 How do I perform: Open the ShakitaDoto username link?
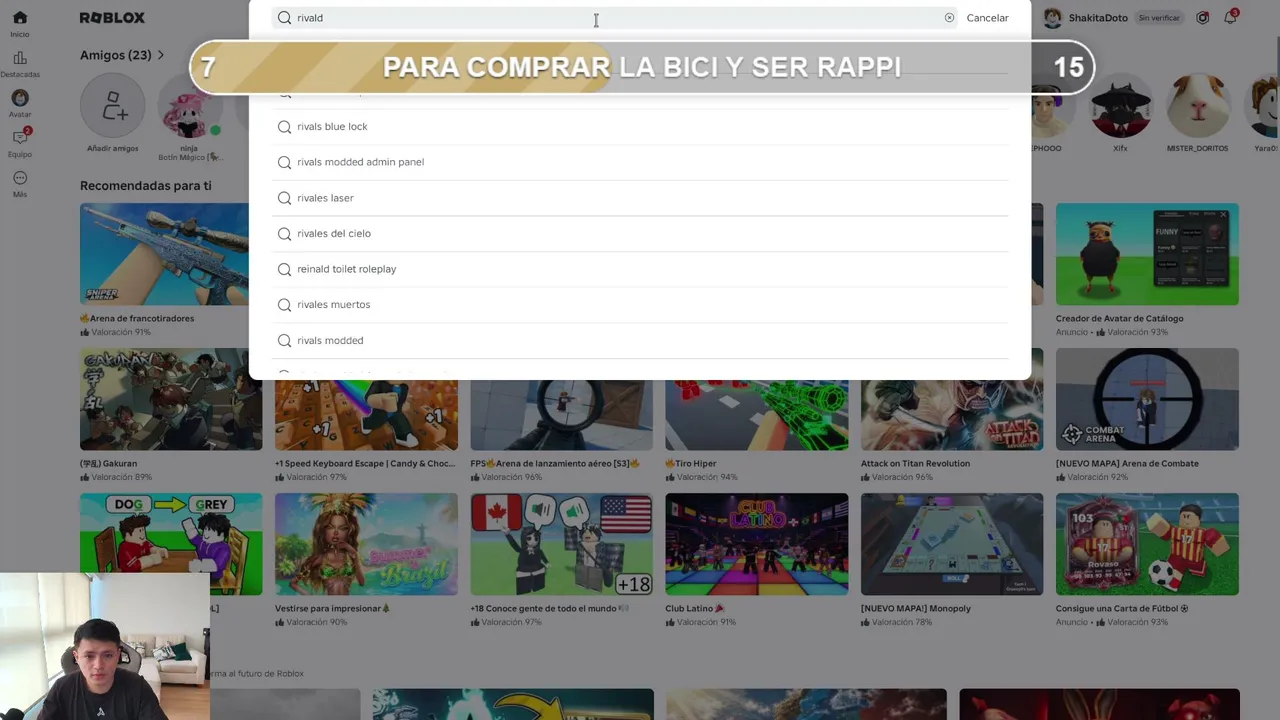click(1098, 18)
